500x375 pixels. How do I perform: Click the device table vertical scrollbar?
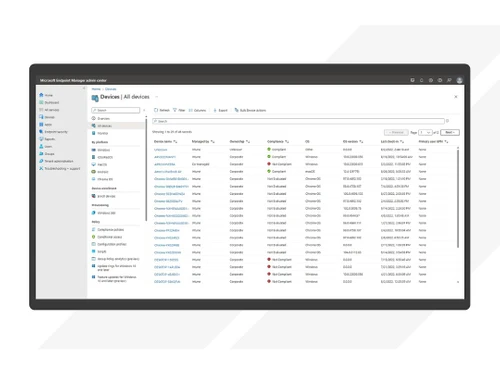coord(458,198)
